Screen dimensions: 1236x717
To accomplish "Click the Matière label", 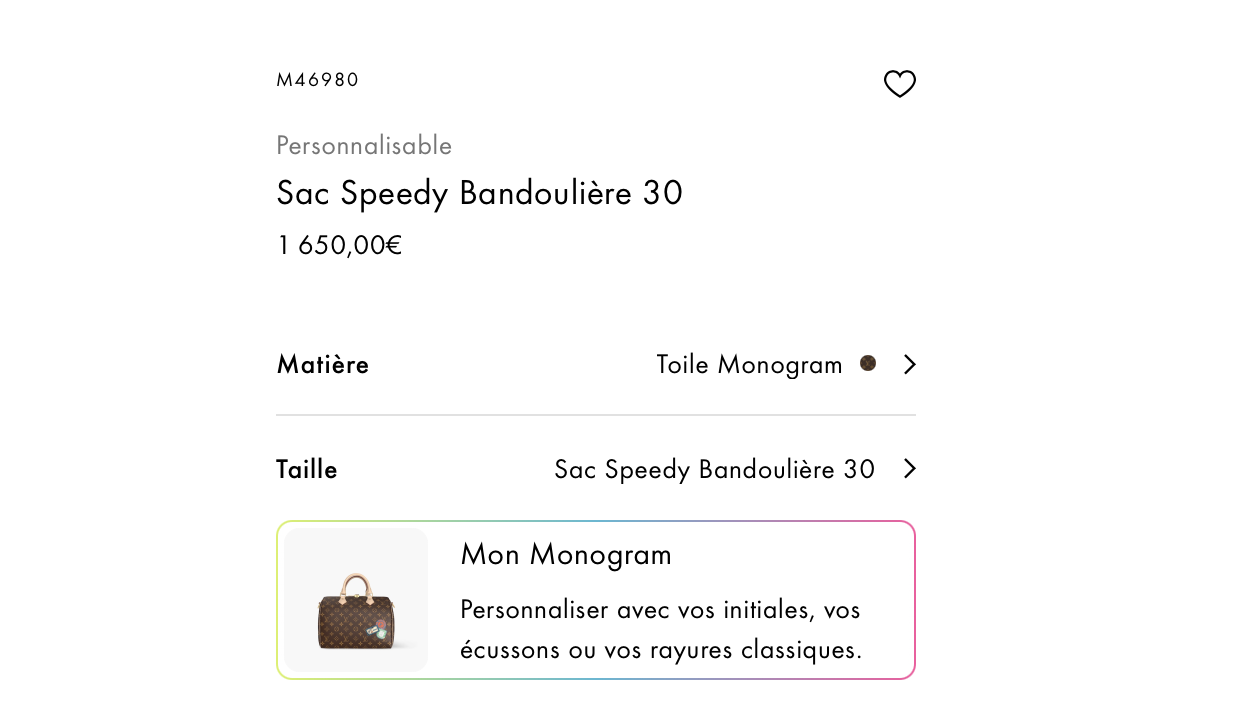I will [x=323, y=365].
